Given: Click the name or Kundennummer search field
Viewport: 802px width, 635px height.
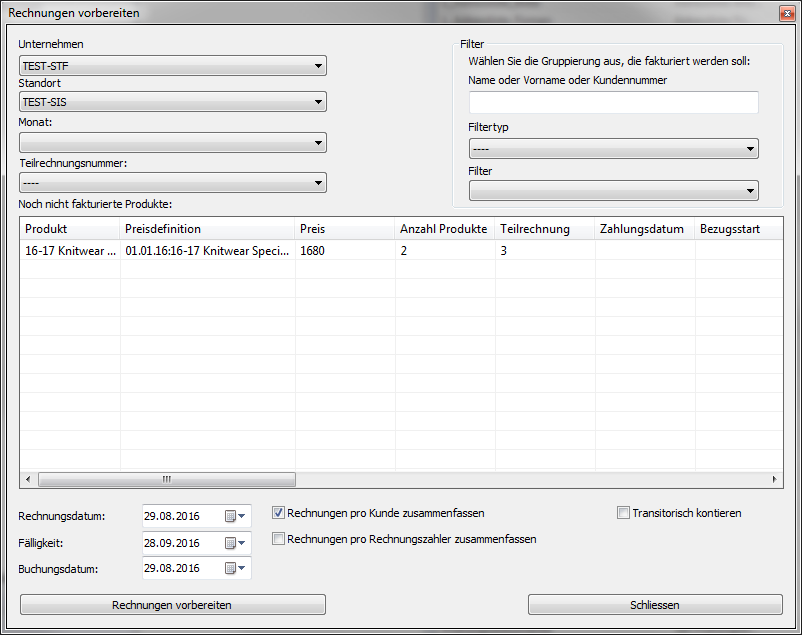Looking at the screenshot, I should click(x=613, y=102).
